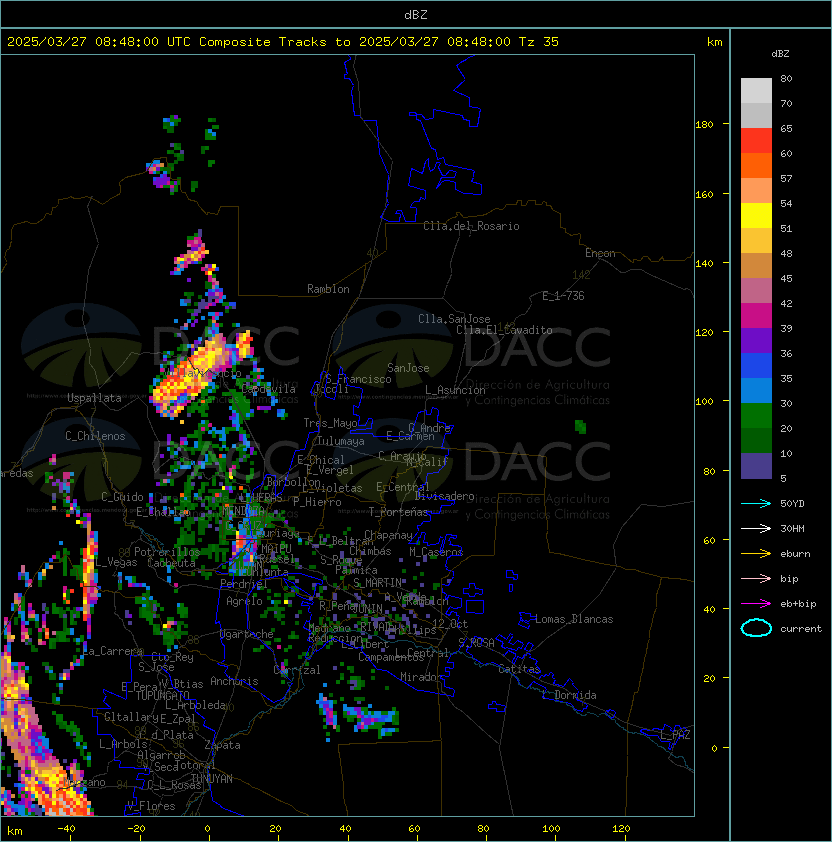The height and width of the screenshot is (842, 832).
Task: Click the '30HM' legend label
Action: pos(792,529)
